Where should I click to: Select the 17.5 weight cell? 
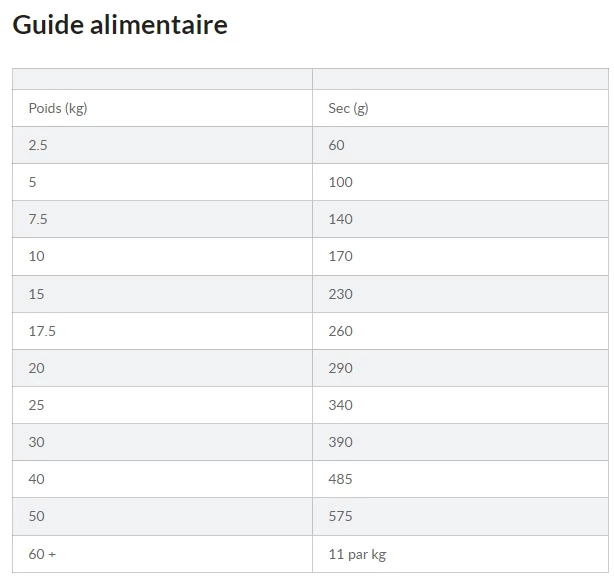(42, 331)
